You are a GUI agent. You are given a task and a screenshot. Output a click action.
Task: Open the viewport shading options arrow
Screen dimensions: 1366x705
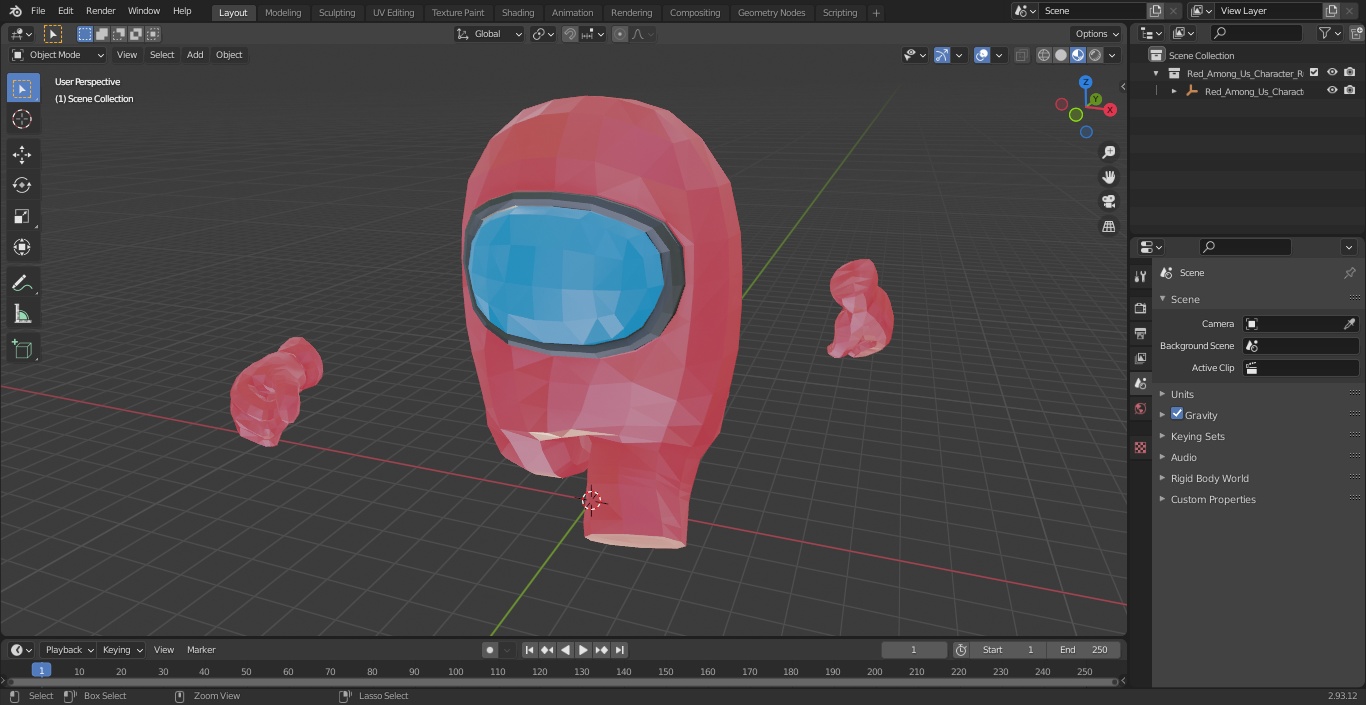pyautogui.click(x=1113, y=55)
